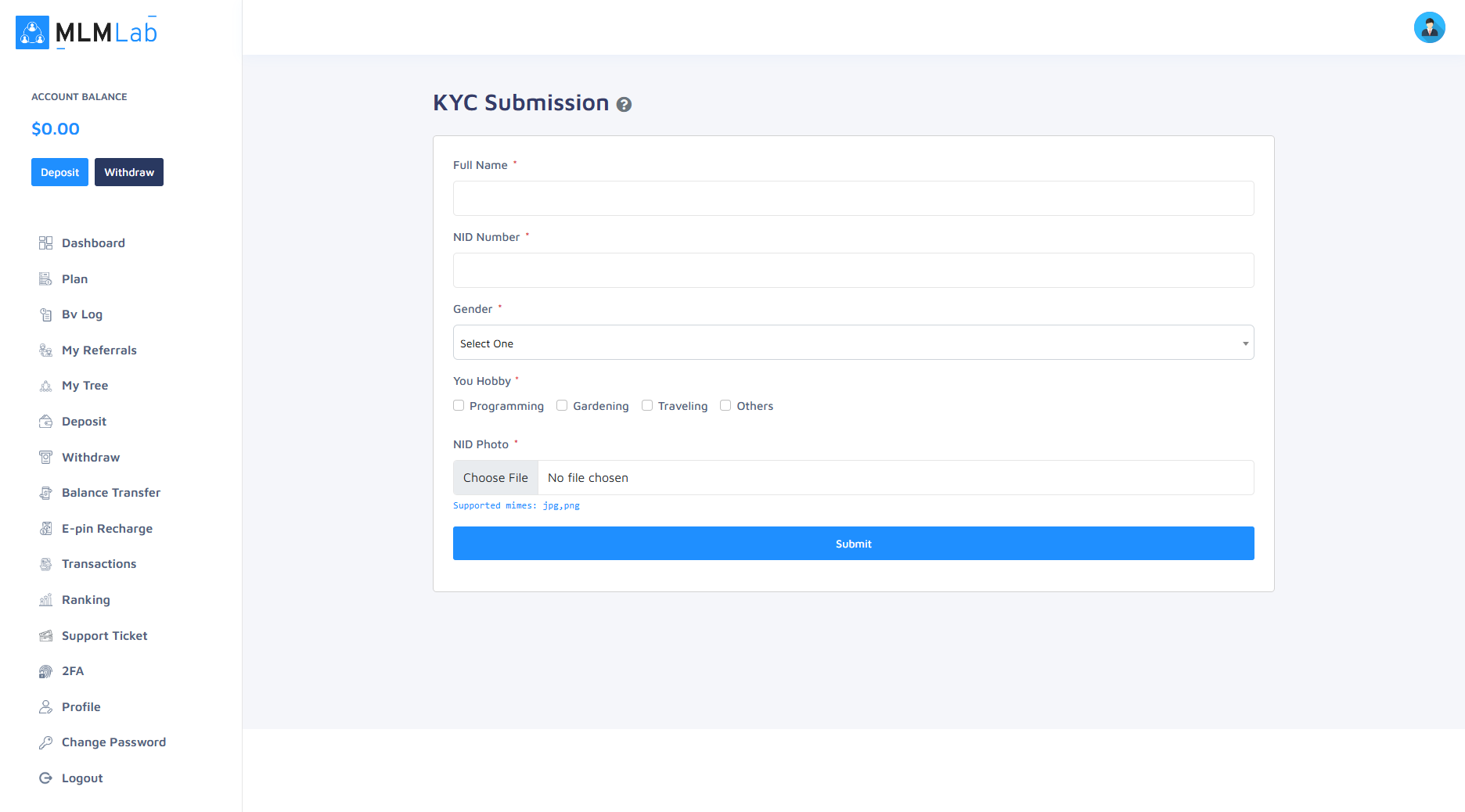Select the Others hobby checkbox
Screen dimensions: 1465x812
pos(725,405)
